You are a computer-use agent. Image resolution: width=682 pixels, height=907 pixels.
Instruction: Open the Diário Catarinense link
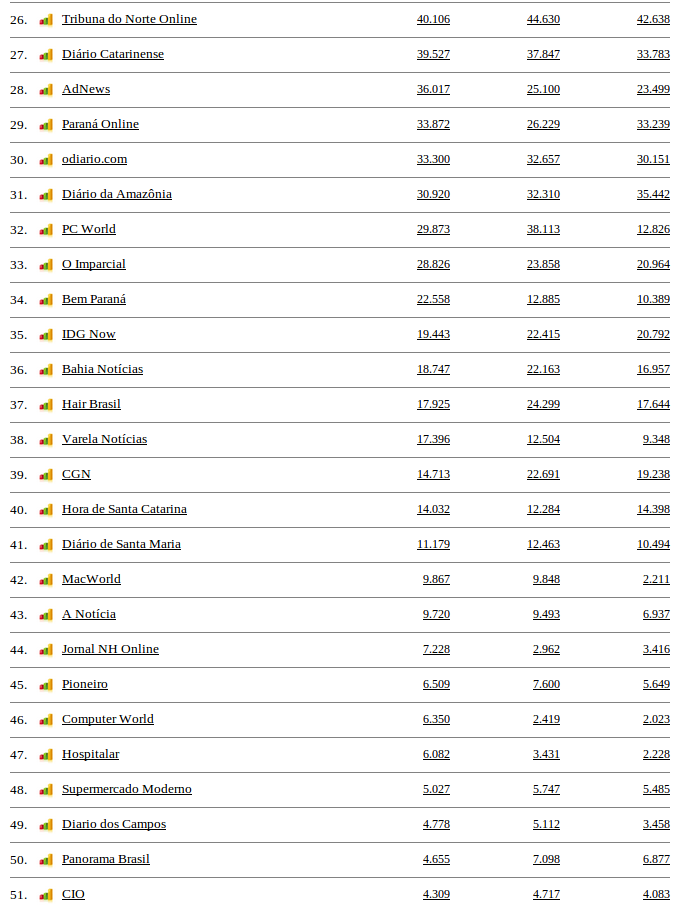113,54
